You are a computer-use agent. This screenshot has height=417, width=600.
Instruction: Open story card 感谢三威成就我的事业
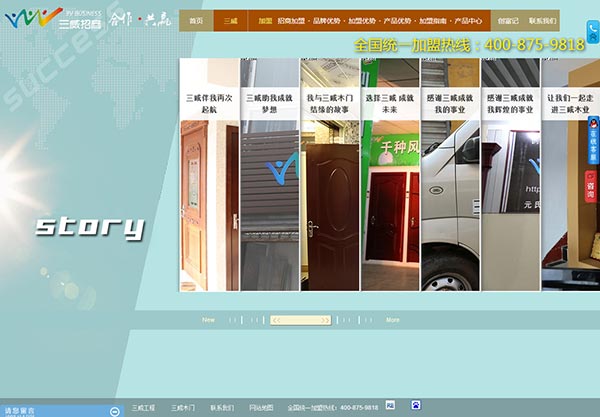450,174
